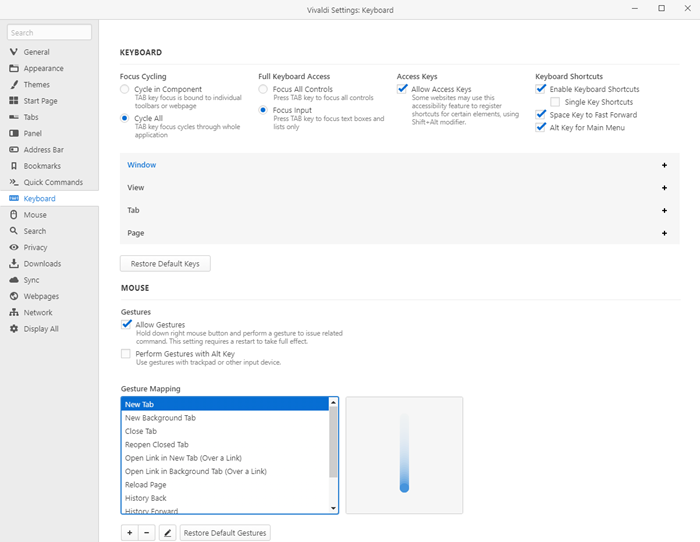The height and width of the screenshot is (542, 700).
Task: Select Close Tab gesture
Action: pyautogui.click(x=225, y=431)
